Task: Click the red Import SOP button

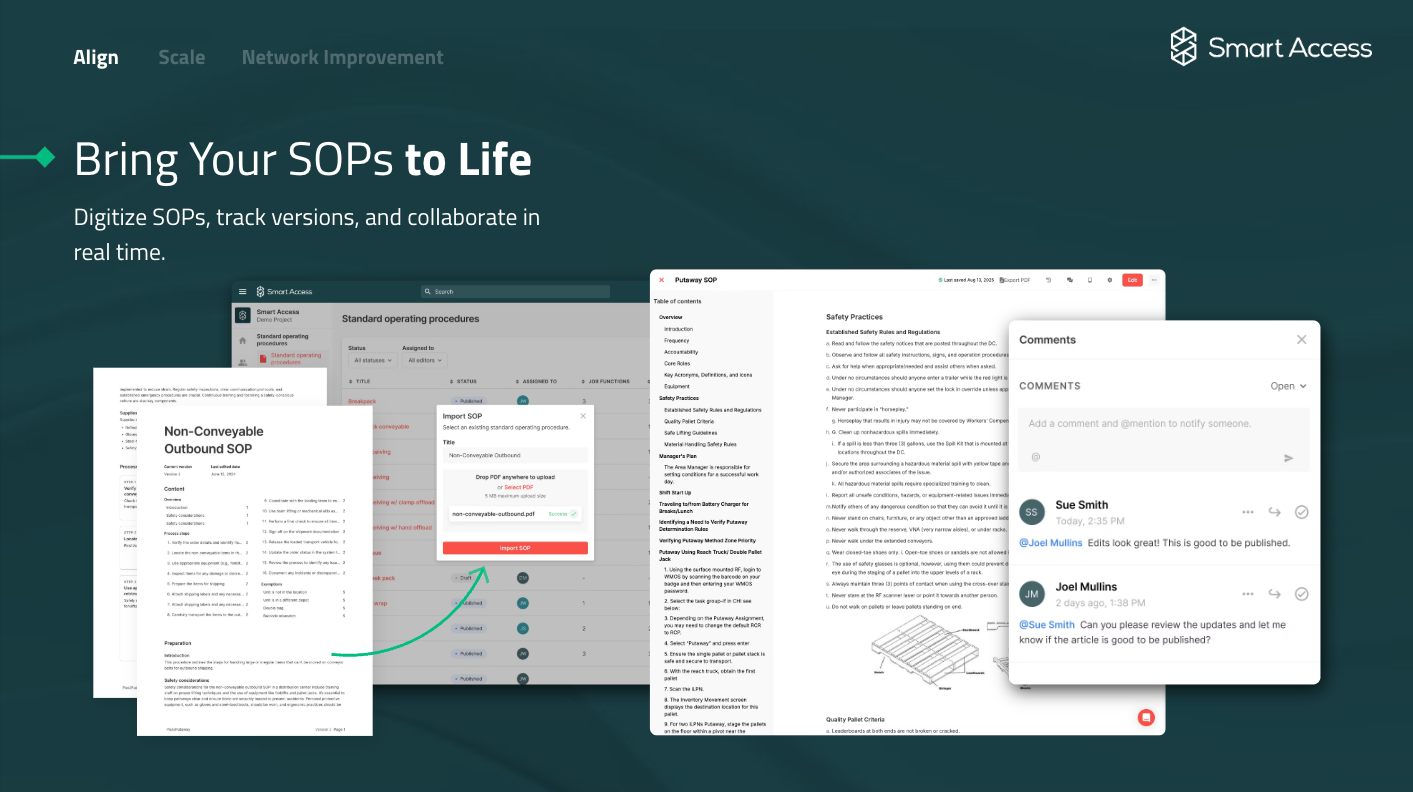Action: pyautogui.click(x=515, y=548)
